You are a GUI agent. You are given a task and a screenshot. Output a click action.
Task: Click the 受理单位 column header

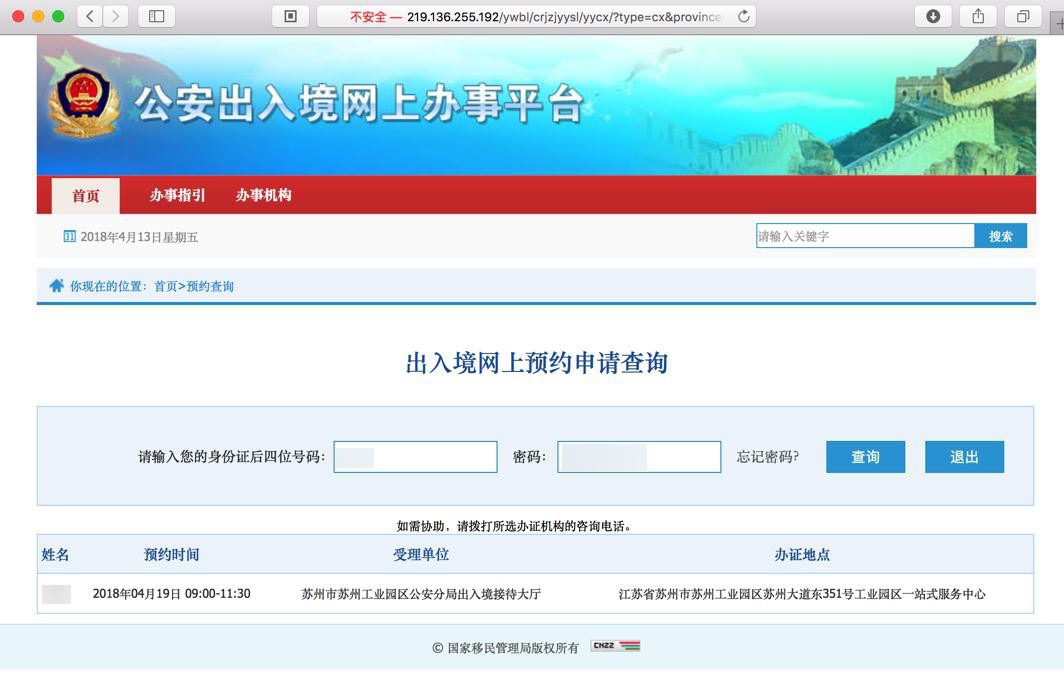(x=421, y=555)
